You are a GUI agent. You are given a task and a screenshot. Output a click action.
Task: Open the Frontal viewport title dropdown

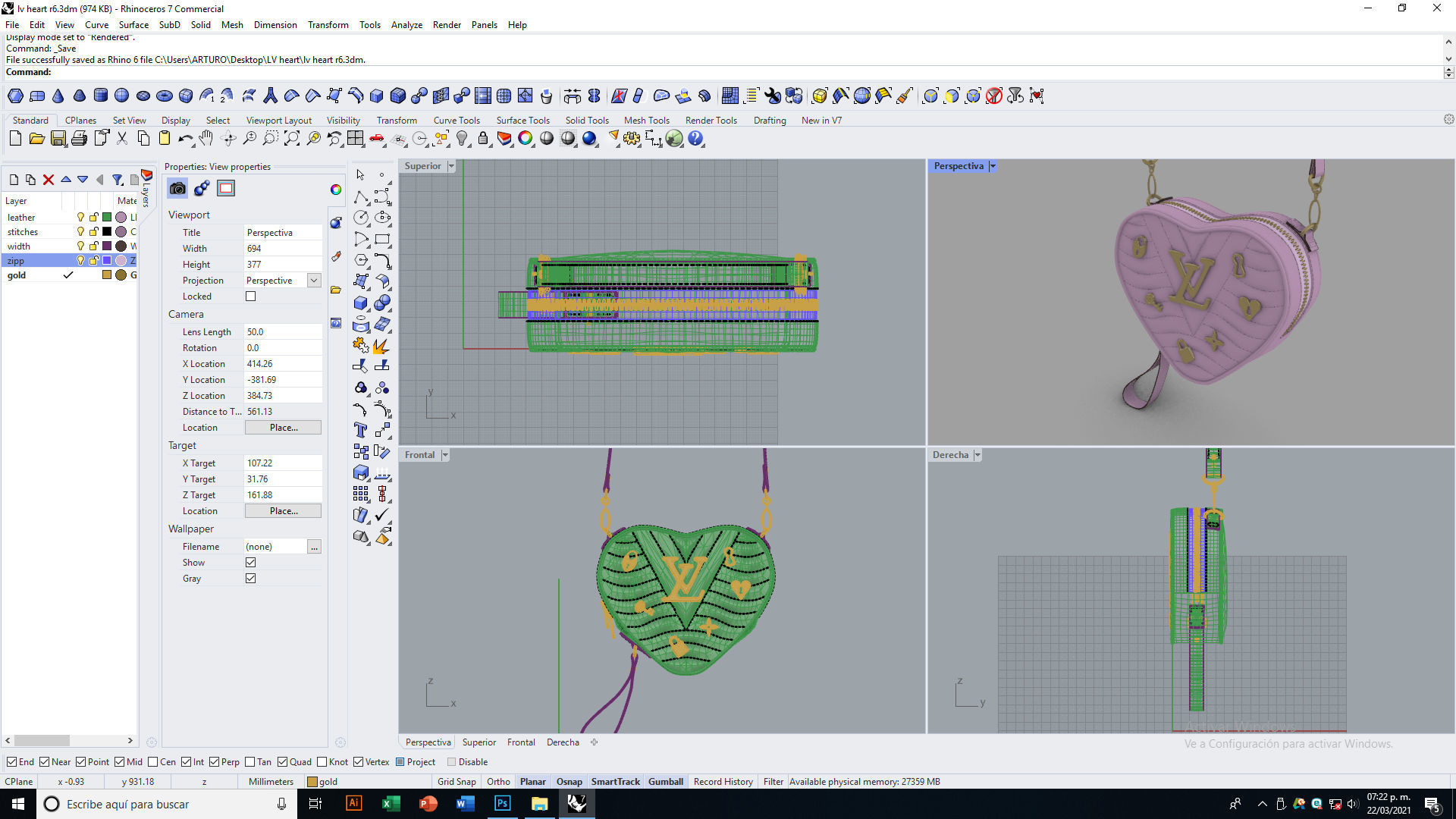coord(445,455)
